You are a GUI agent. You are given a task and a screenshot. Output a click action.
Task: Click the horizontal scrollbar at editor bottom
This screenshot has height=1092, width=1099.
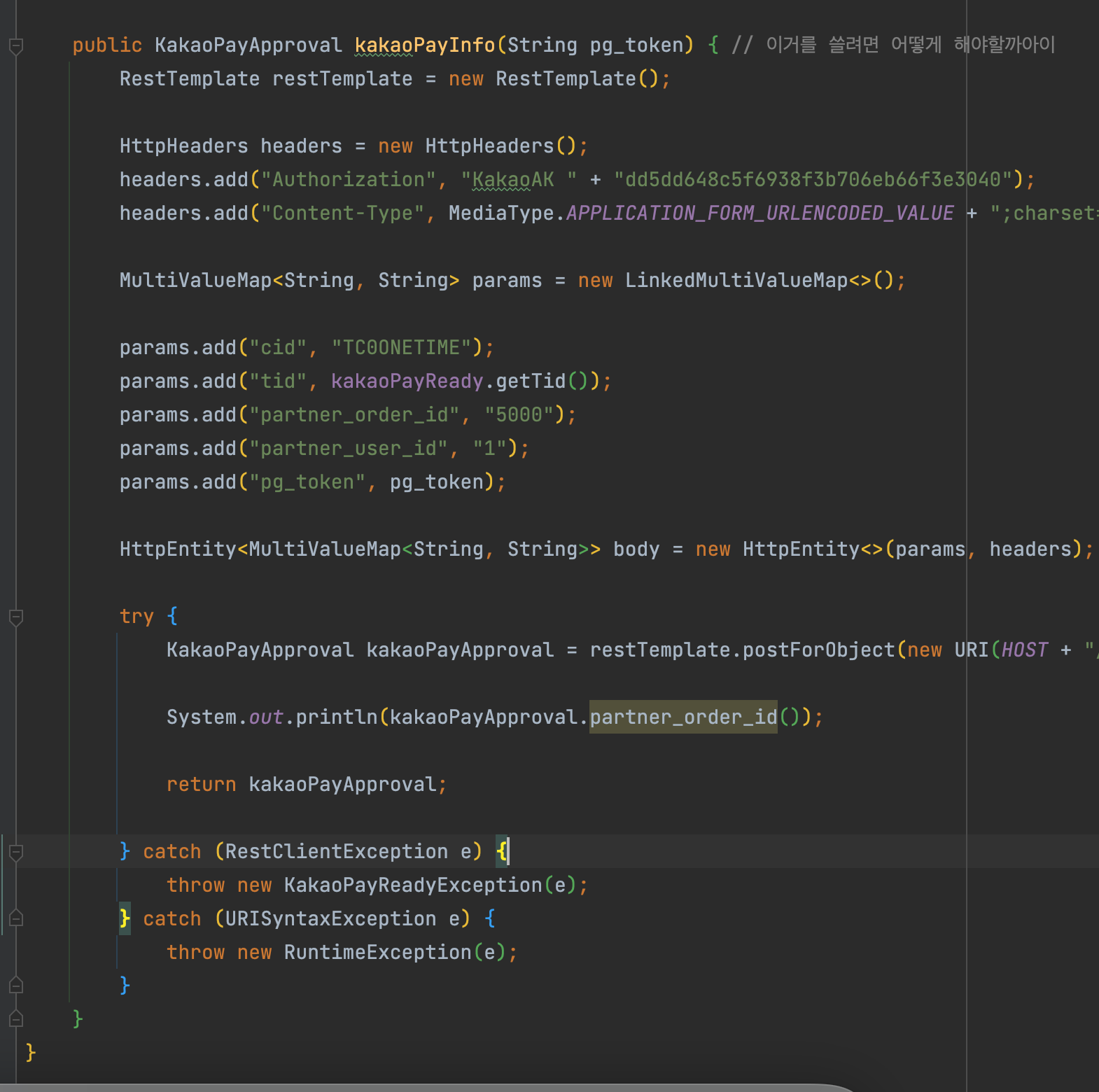[427, 1087]
